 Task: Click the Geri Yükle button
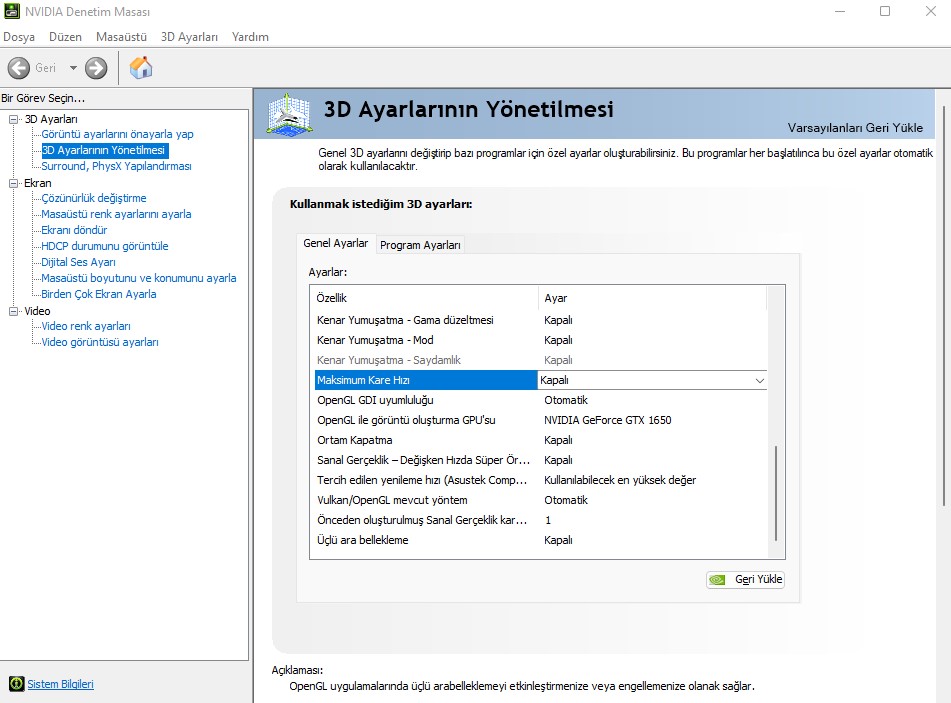pos(745,580)
